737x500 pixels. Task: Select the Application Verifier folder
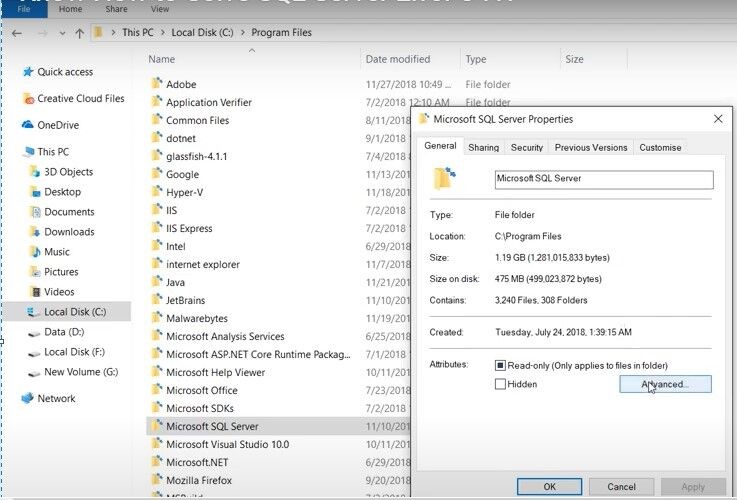[209, 102]
